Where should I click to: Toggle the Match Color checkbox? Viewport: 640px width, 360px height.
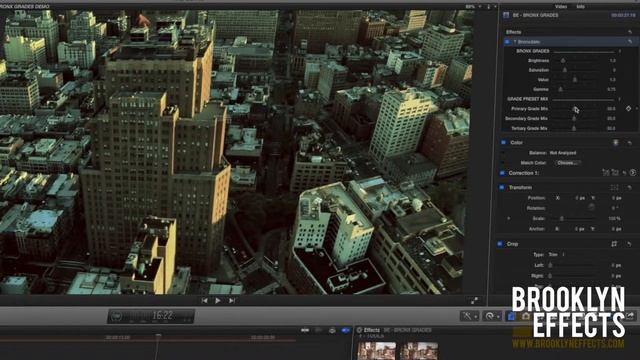(x=503, y=163)
